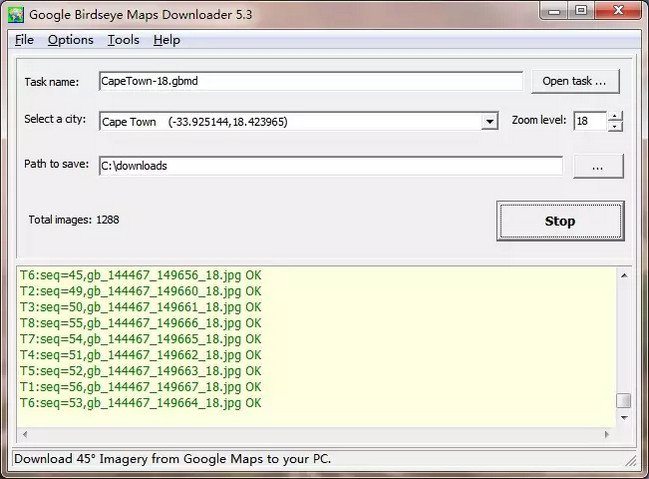Select log line T4:seq=51 149662
This screenshot has width=649, height=479.
tap(141, 355)
